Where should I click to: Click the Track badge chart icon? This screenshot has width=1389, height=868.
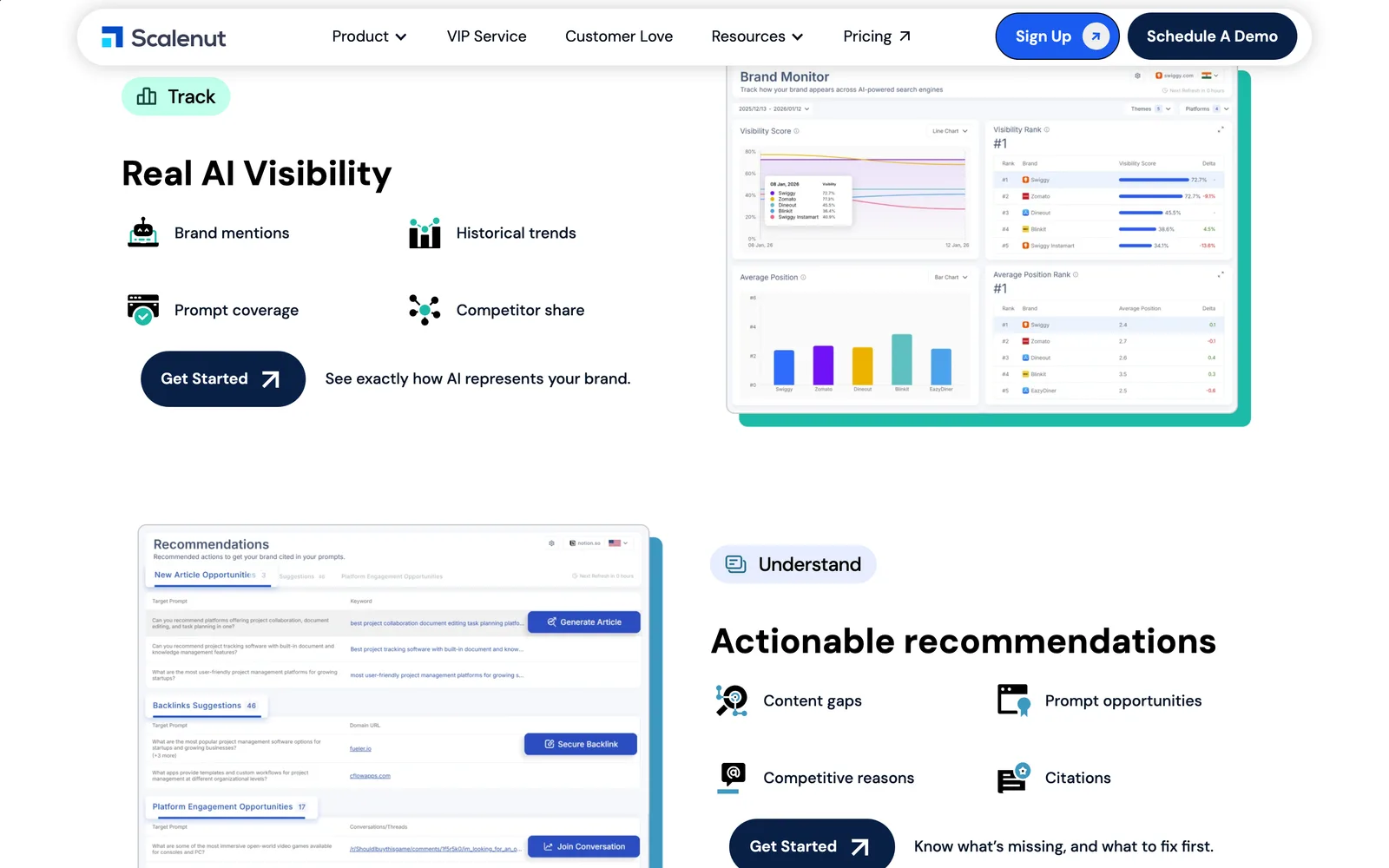147,96
